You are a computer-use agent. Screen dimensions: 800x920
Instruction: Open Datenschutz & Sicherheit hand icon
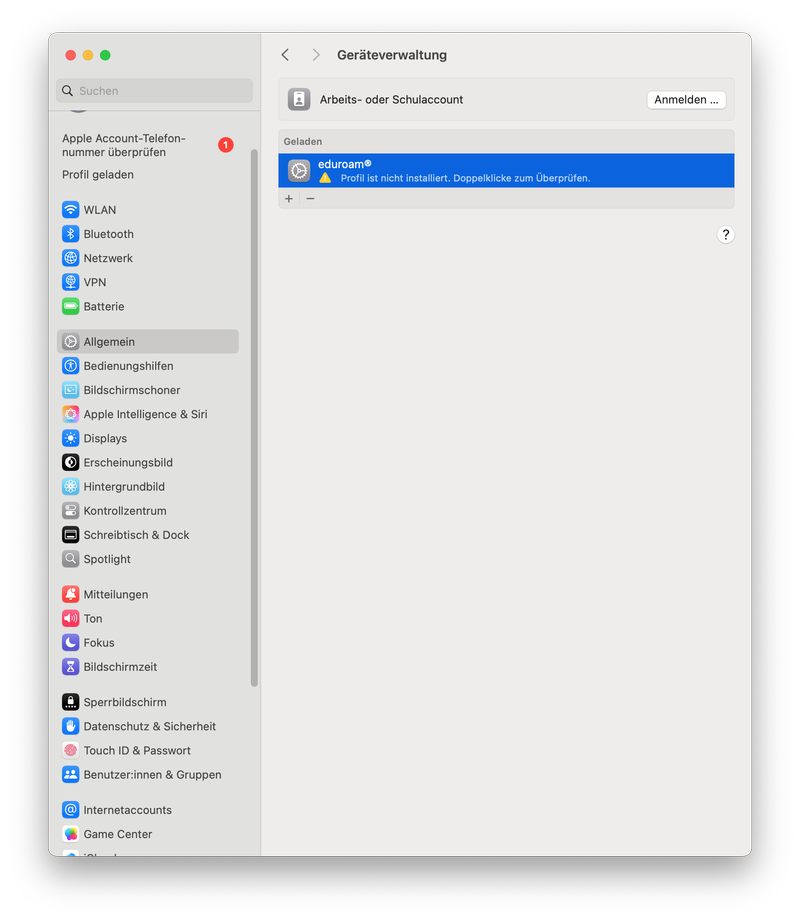70,726
